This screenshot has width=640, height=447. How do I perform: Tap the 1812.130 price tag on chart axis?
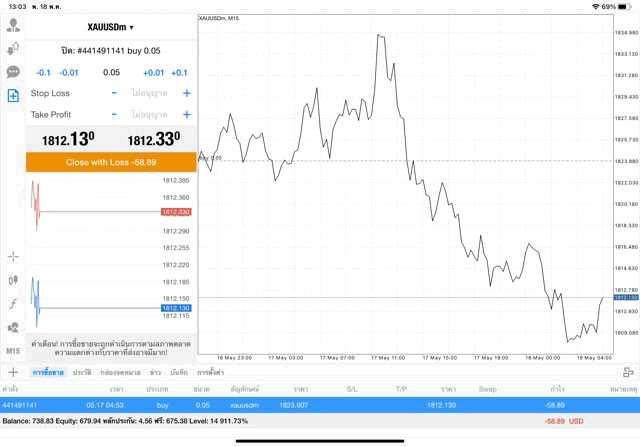pyautogui.click(x=626, y=297)
